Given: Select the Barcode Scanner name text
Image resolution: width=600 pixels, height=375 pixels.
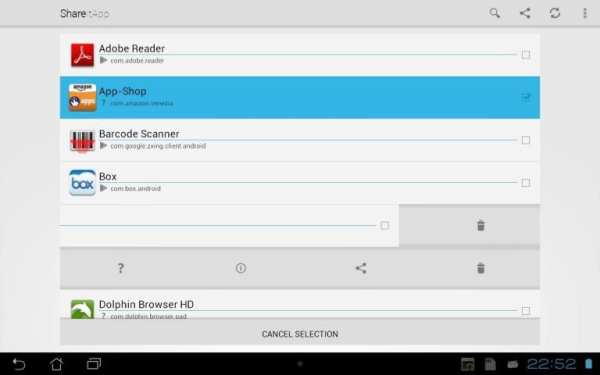Looking at the screenshot, I should coord(139,134).
